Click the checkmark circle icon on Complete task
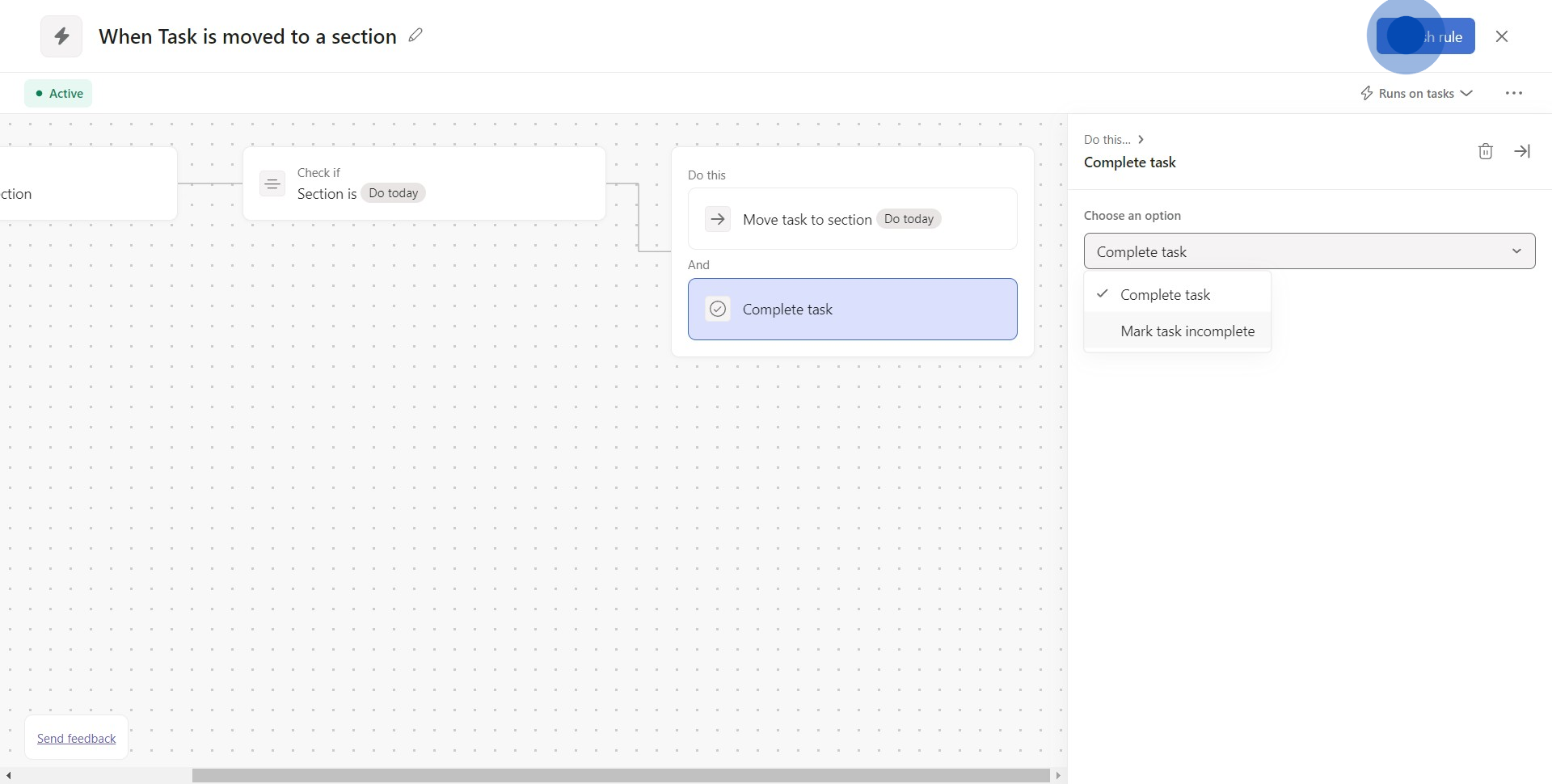 [717, 309]
